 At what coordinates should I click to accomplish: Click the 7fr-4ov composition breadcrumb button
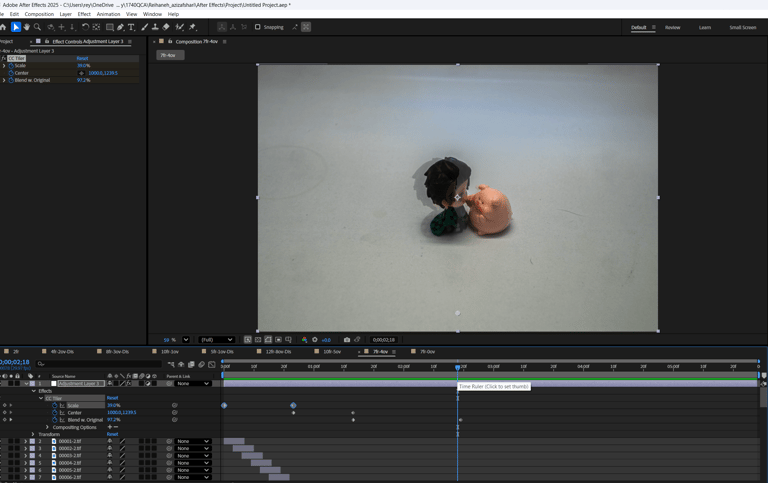(x=170, y=55)
